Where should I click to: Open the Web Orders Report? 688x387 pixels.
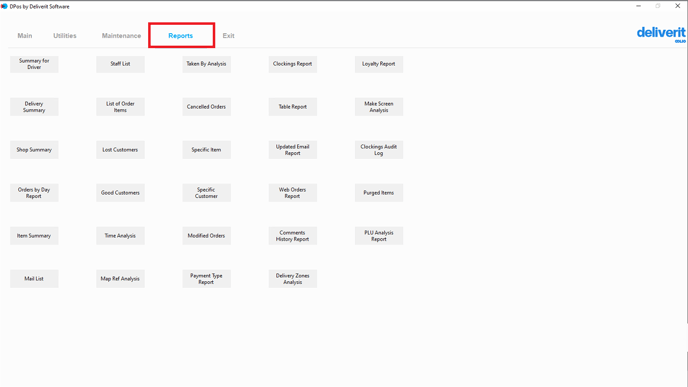click(293, 193)
